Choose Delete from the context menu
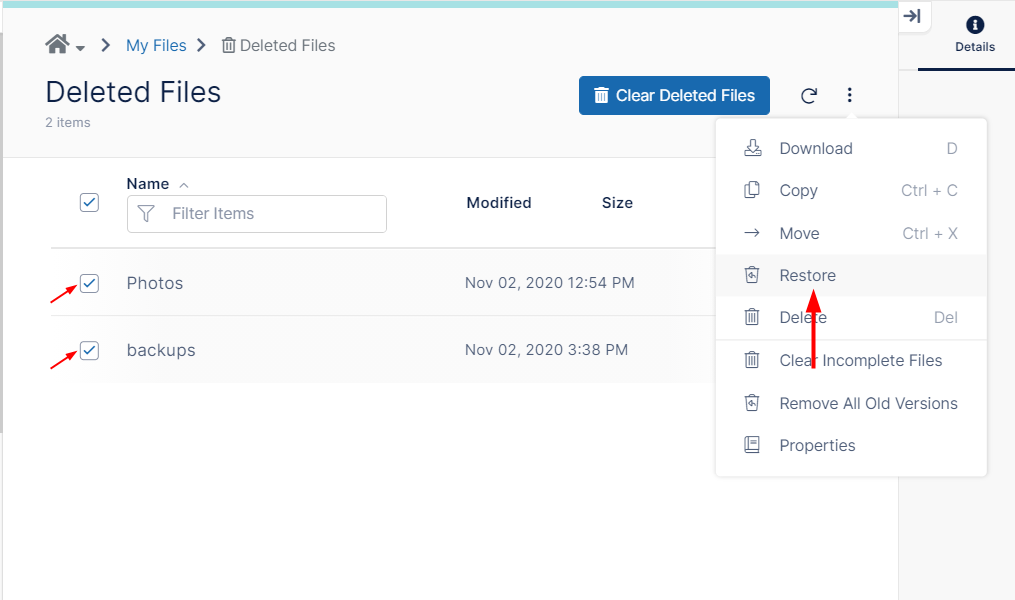The image size is (1015, 600). [802, 318]
